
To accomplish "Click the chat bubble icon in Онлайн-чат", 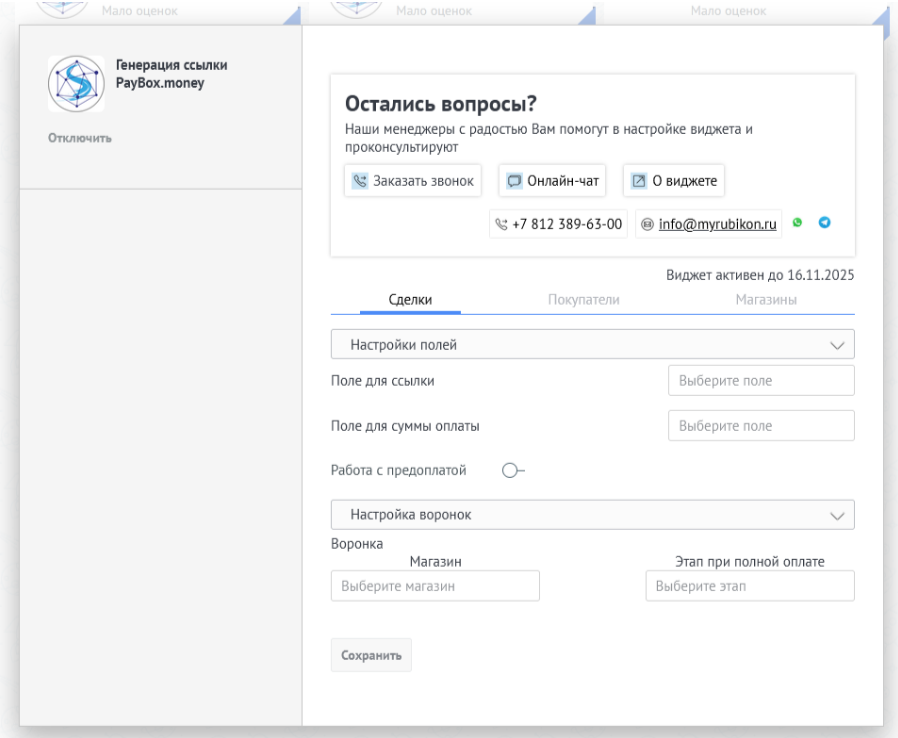I will tap(514, 181).
